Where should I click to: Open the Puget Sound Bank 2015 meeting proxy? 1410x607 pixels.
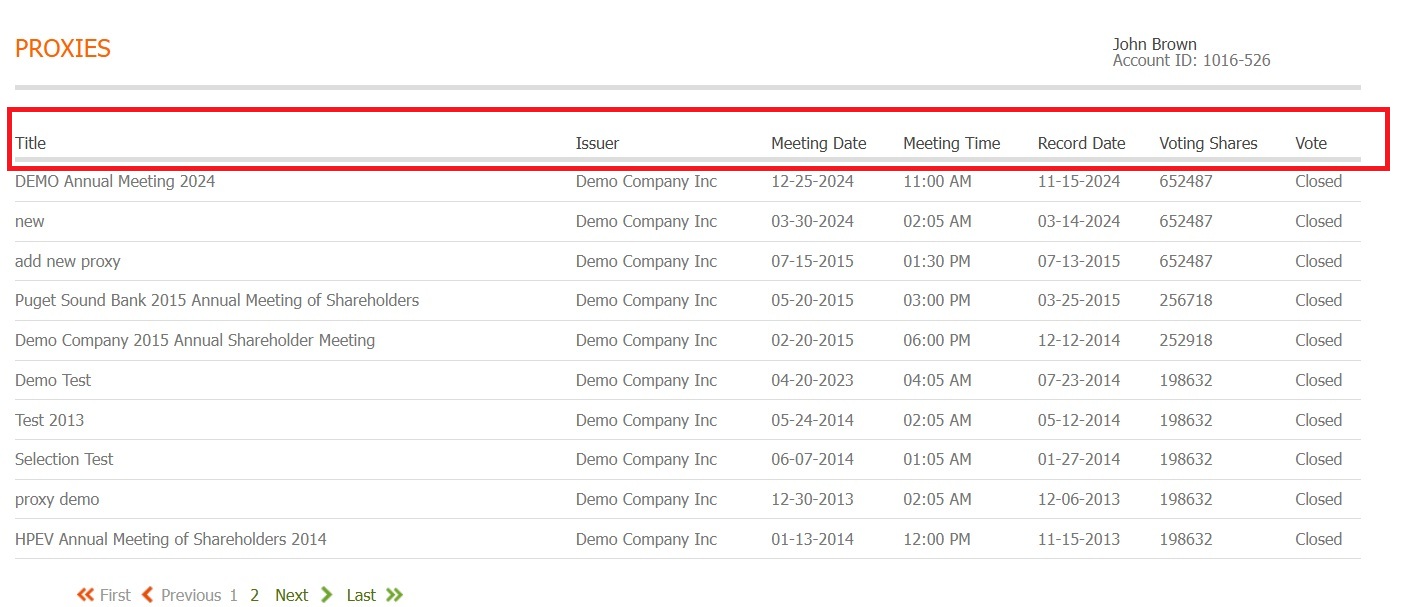[x=217, y=300]
